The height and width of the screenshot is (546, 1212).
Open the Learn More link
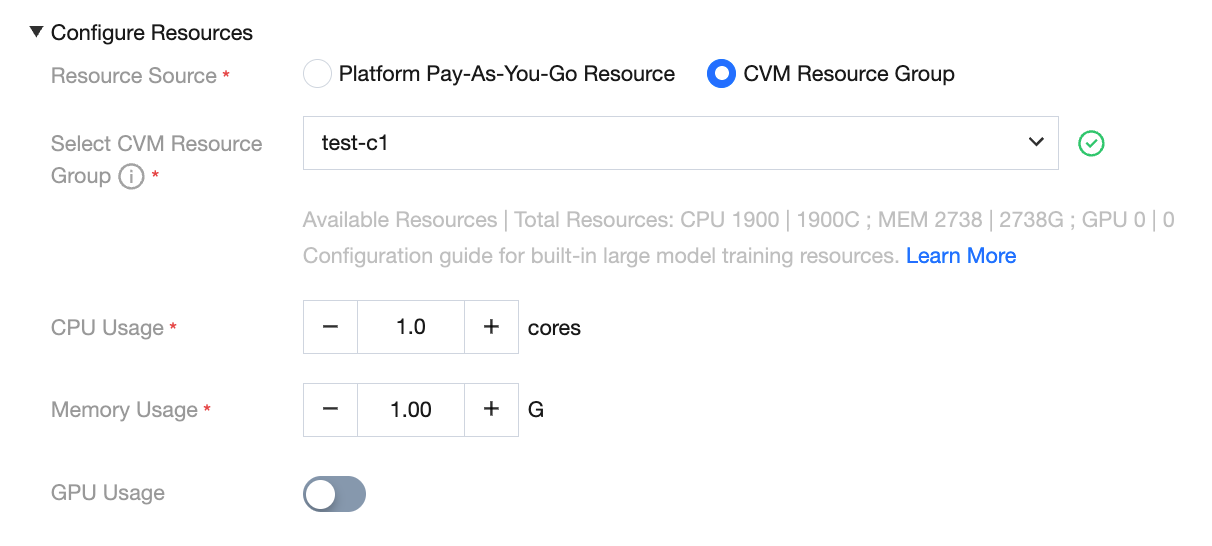click(x=960, y=256)
